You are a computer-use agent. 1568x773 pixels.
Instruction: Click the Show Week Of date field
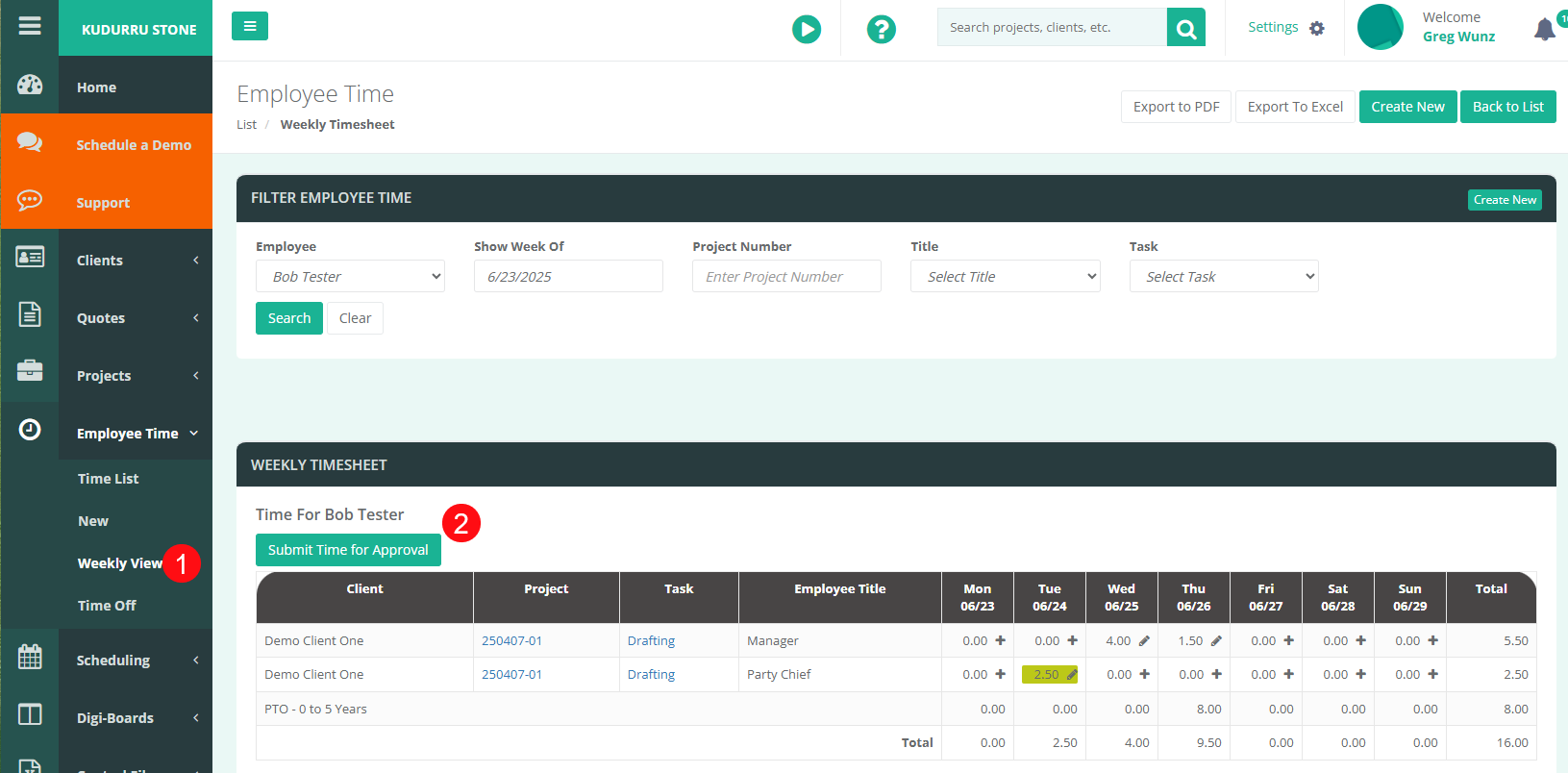pyautogui.click(x=568, y=277)
